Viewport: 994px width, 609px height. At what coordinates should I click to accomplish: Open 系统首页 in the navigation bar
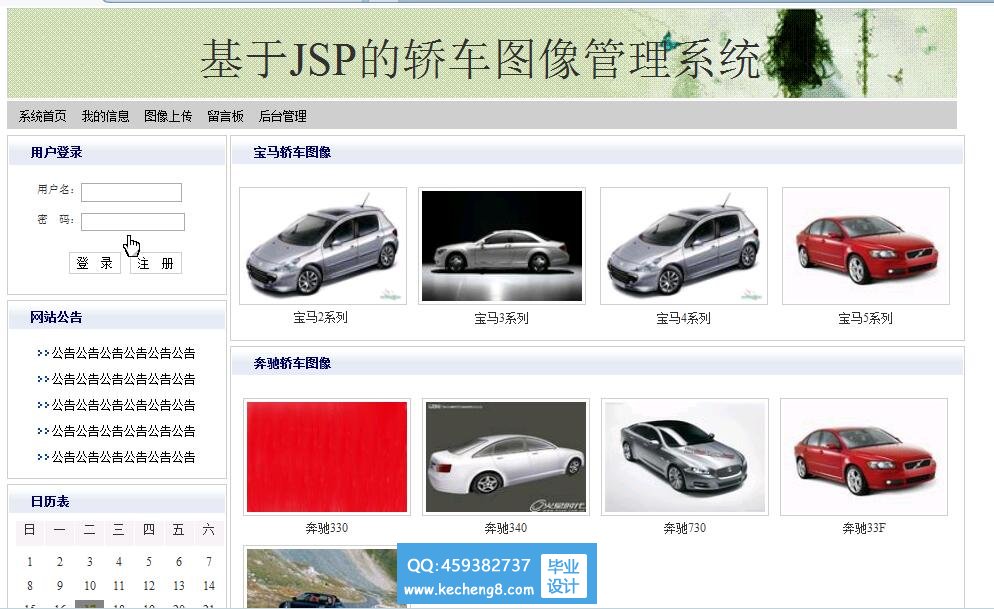42,116
